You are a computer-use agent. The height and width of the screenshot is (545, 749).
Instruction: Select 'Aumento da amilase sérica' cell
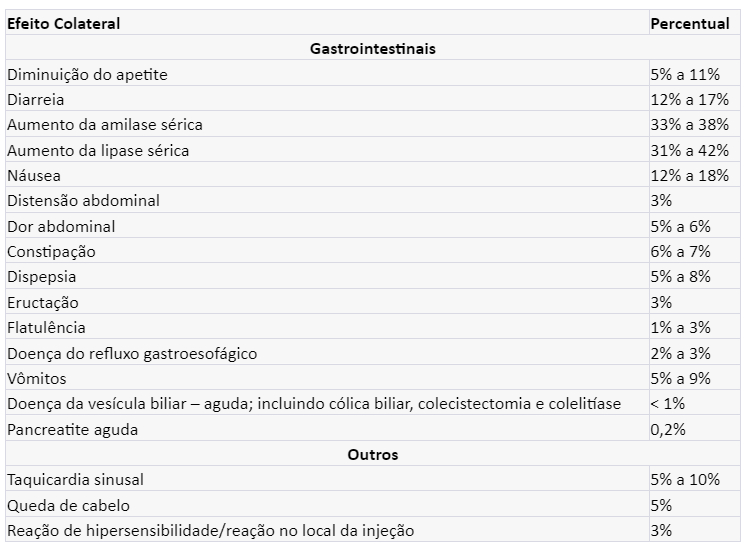105,125
